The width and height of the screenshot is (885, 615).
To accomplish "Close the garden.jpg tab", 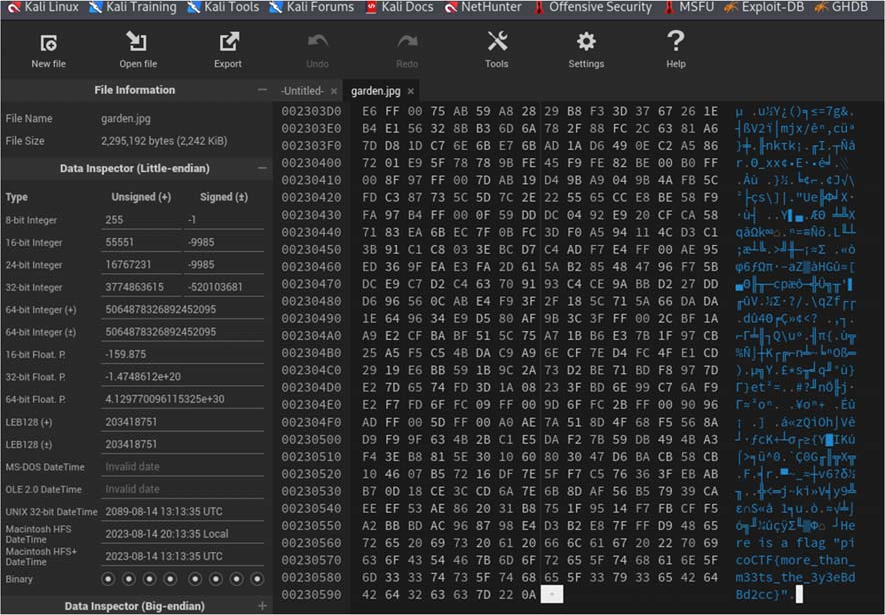I will tap(411, 91).
